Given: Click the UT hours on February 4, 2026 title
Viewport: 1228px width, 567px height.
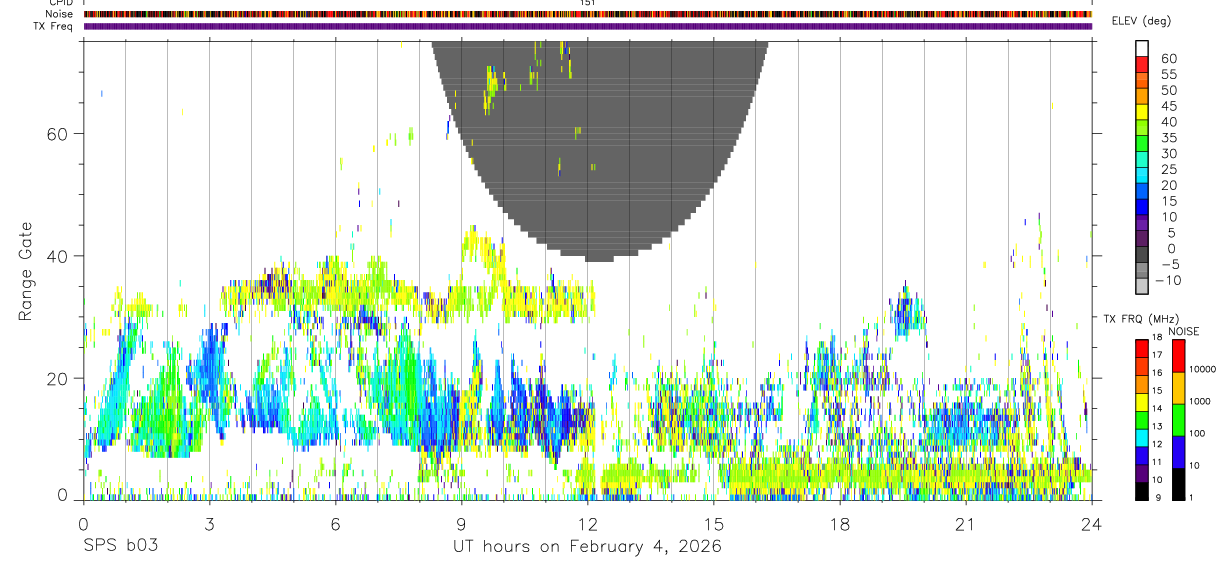Looking at the screenshot, I should 588,547.
